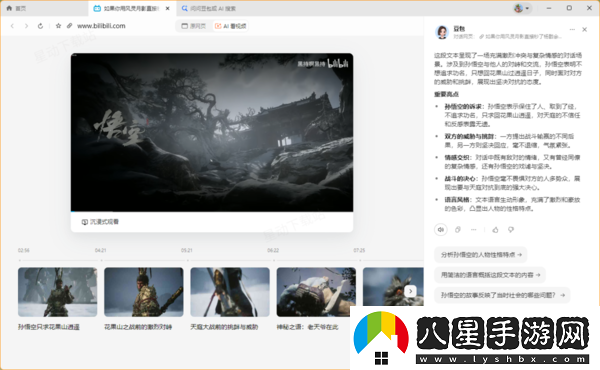Image resolution: width=600 pixels, height=370 pixels.
Task: Click the 情感交织 bullet heading
Action: [457, 157]
